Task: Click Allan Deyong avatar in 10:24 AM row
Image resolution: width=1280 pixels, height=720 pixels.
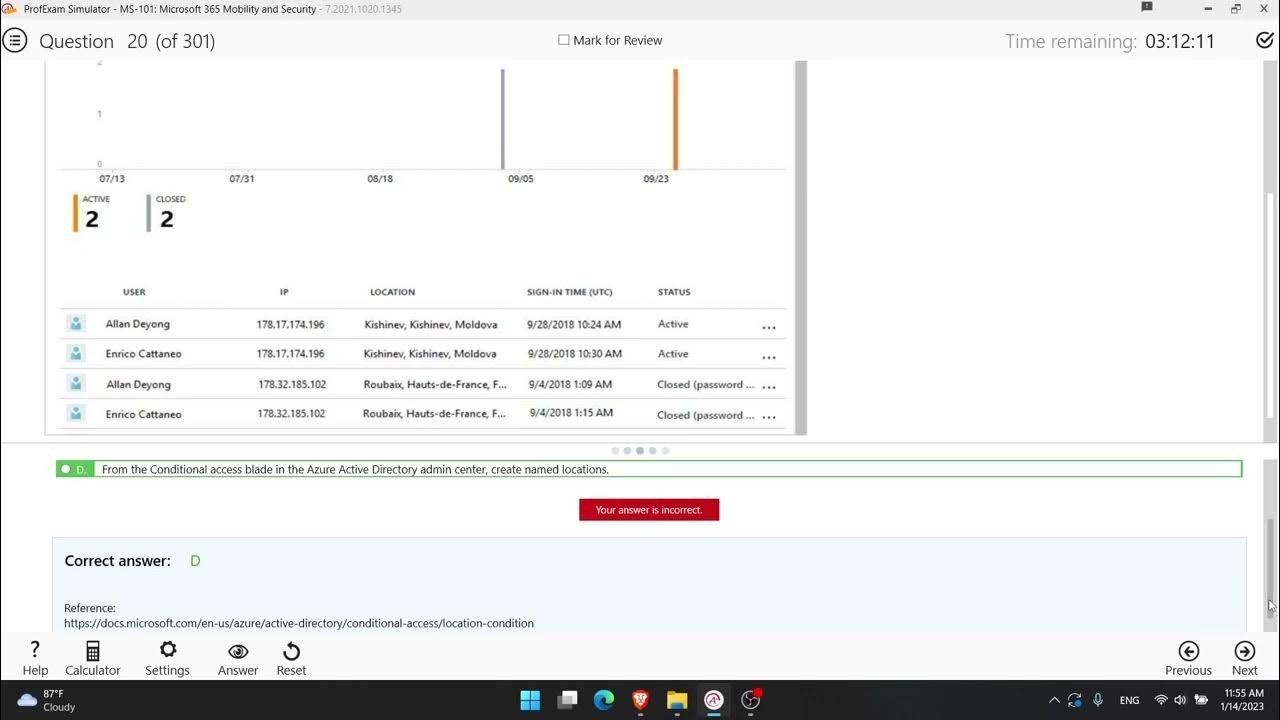Action: (x=75, y=323)
